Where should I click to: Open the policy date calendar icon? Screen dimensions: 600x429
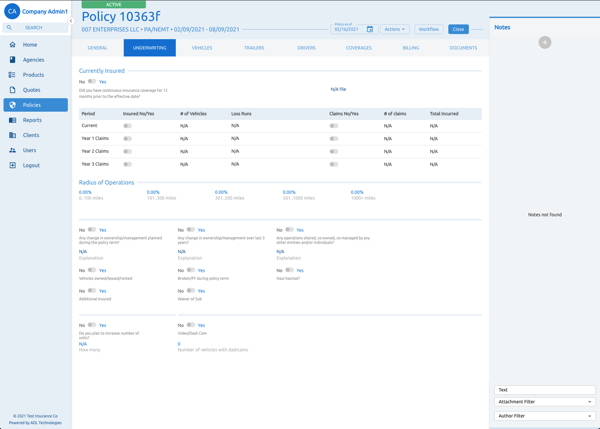click(x=370, y=29)
